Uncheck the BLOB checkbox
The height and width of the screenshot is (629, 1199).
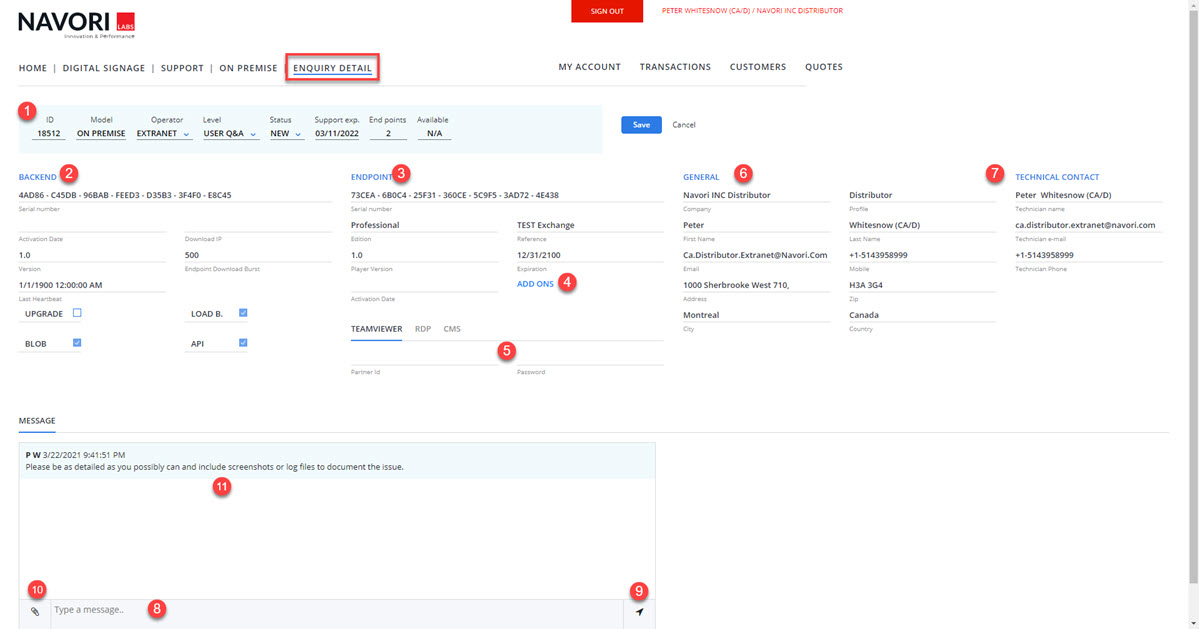point(77,343)
